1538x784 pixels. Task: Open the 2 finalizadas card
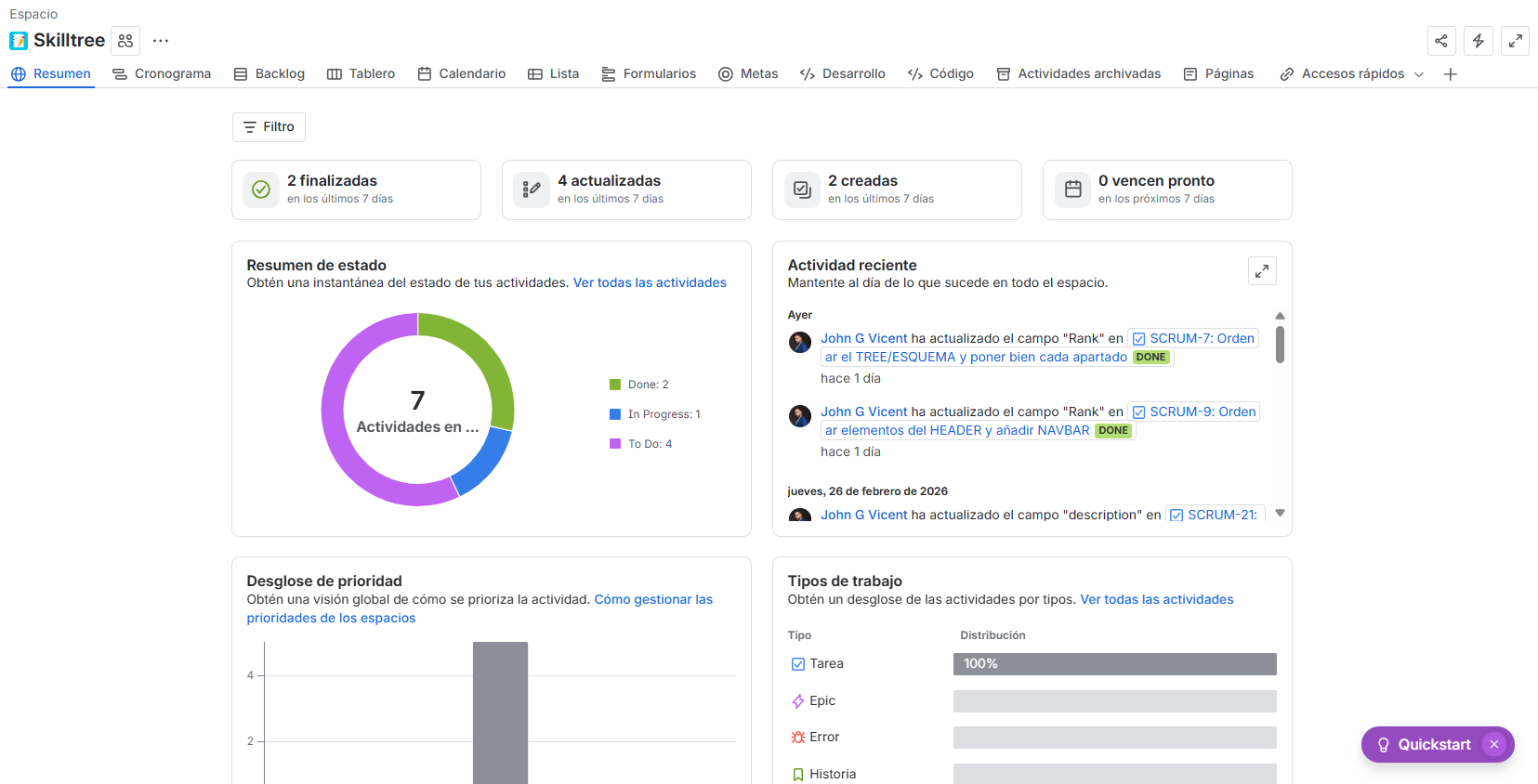(x=356, y=190)
